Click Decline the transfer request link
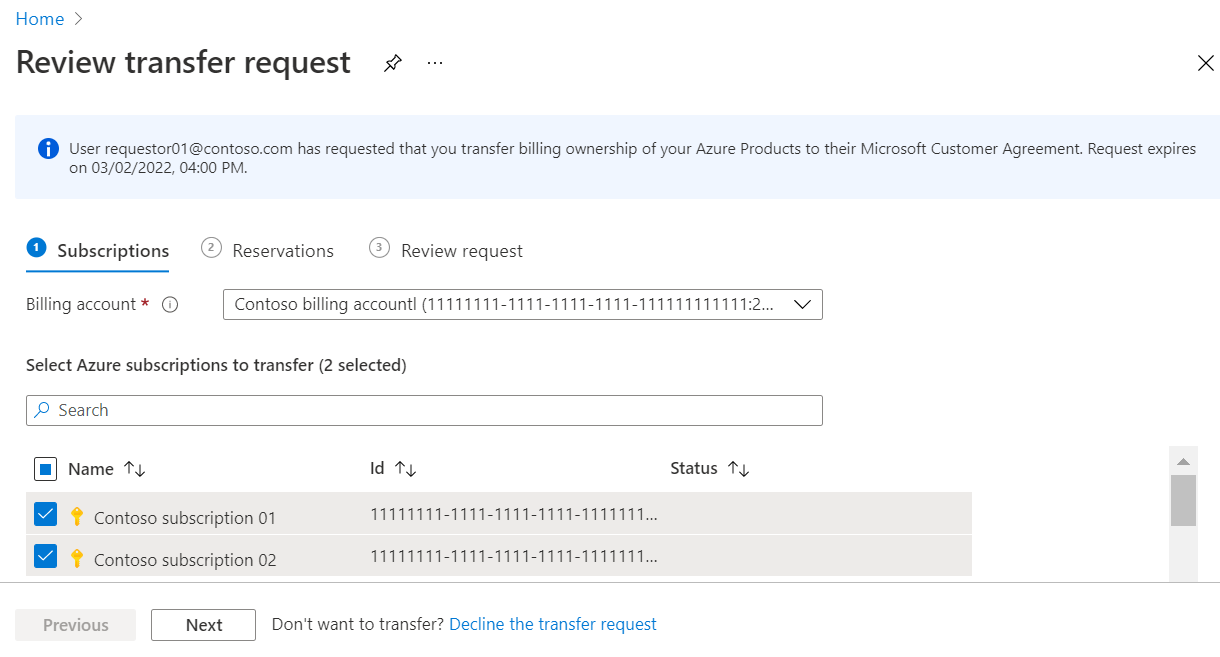 point(553,624)
